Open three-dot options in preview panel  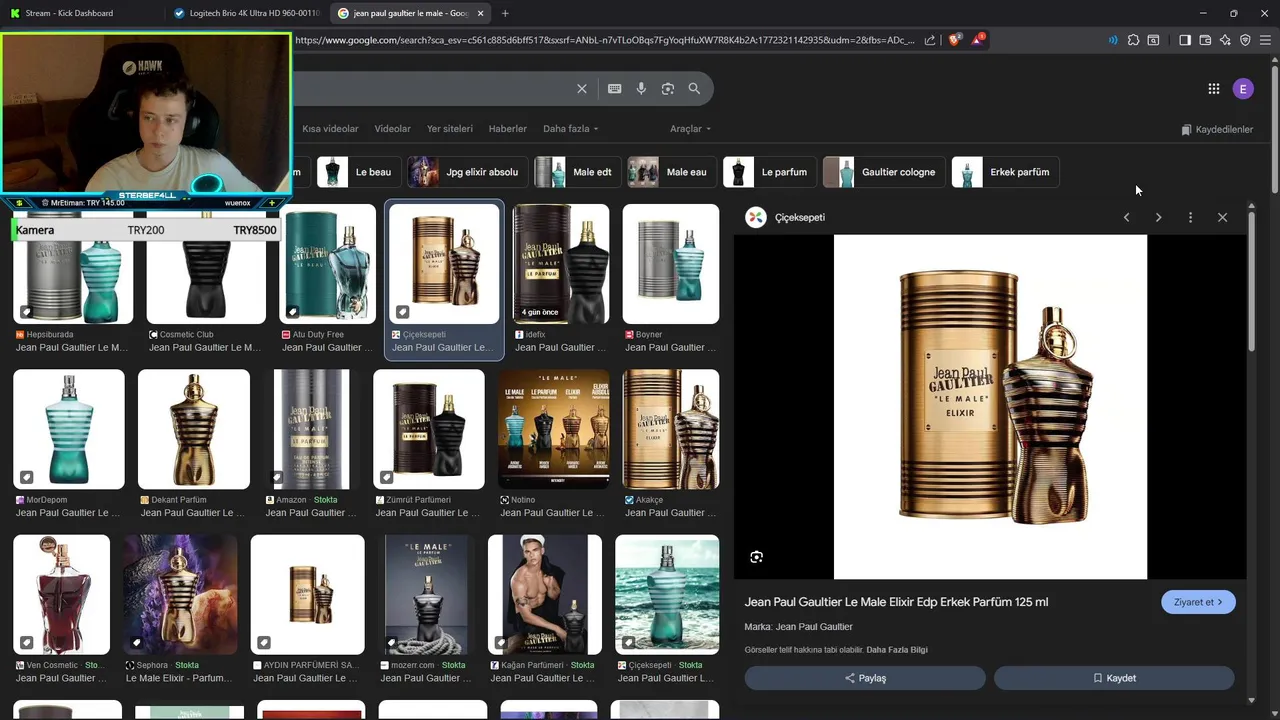pyautogui.click(x=1190, y=217)
